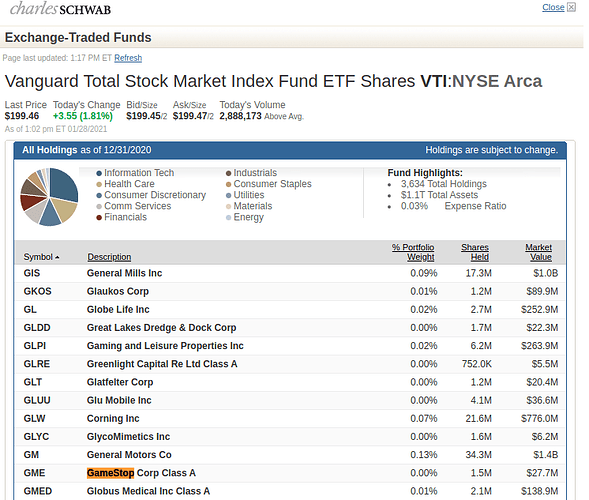Click Financials legend dot

click(99, 218)
